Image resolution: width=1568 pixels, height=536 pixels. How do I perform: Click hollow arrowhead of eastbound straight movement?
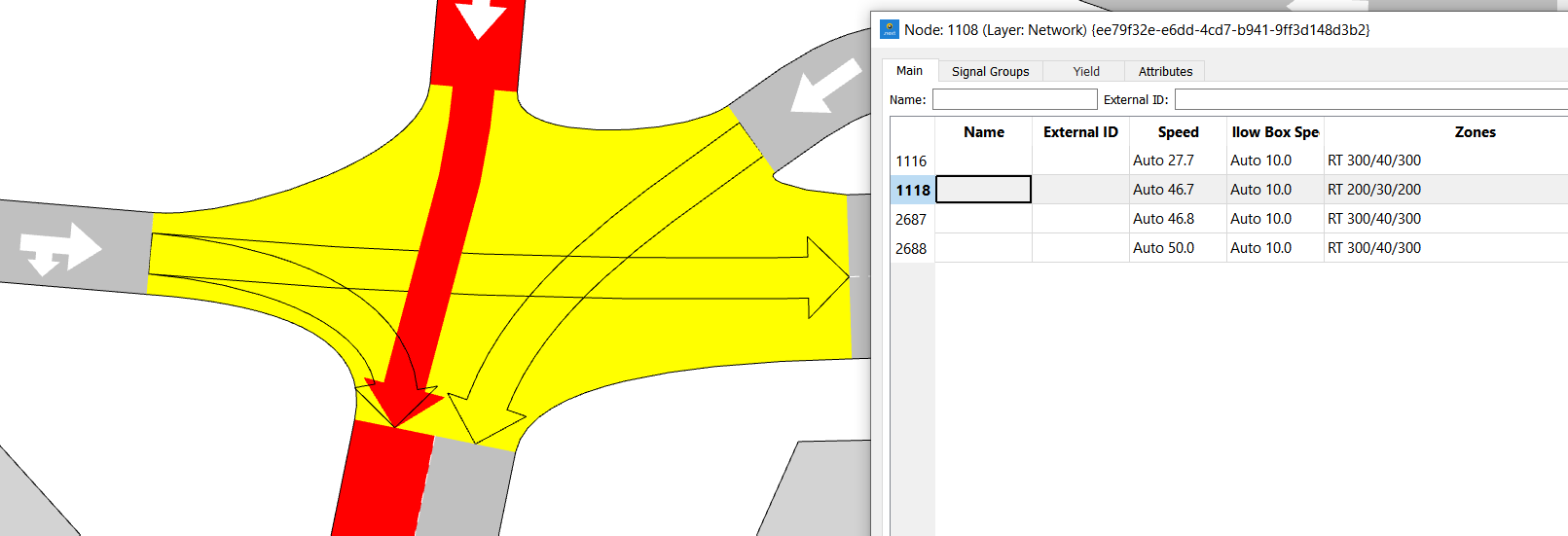pyautogui.click(x=827, y=277)
